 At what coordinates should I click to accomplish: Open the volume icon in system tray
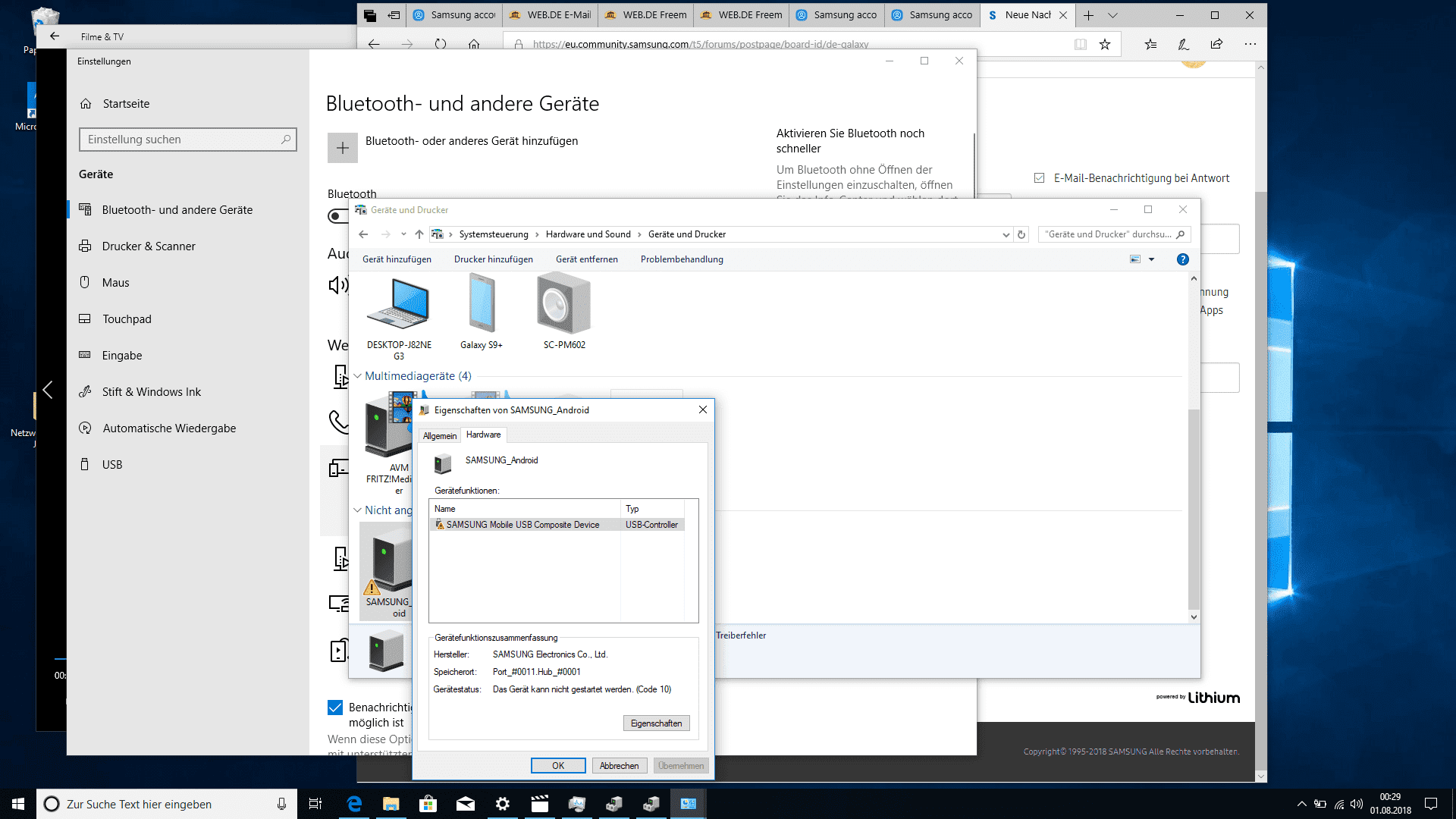[x=1357, y=804]
